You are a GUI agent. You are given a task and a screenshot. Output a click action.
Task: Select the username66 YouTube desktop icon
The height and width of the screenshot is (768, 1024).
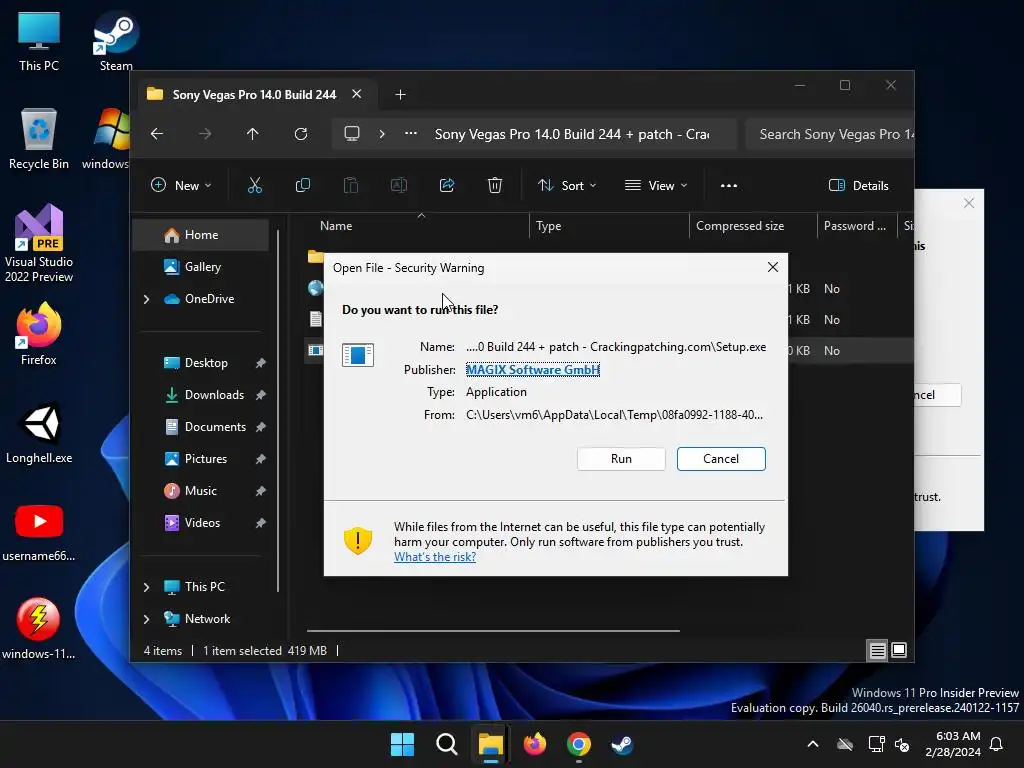point(39,530)
